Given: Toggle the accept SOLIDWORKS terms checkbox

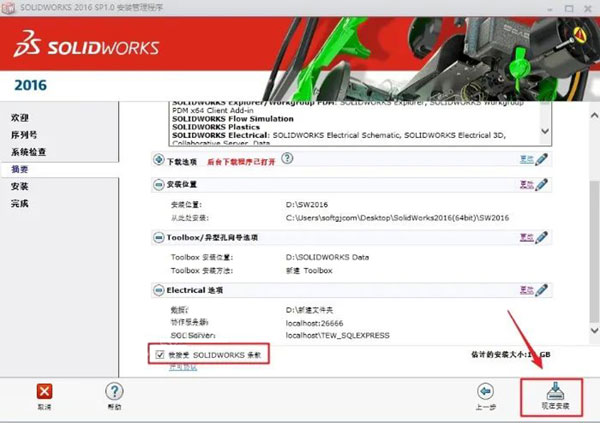Looking at the screenshot, I should point(160,354).
